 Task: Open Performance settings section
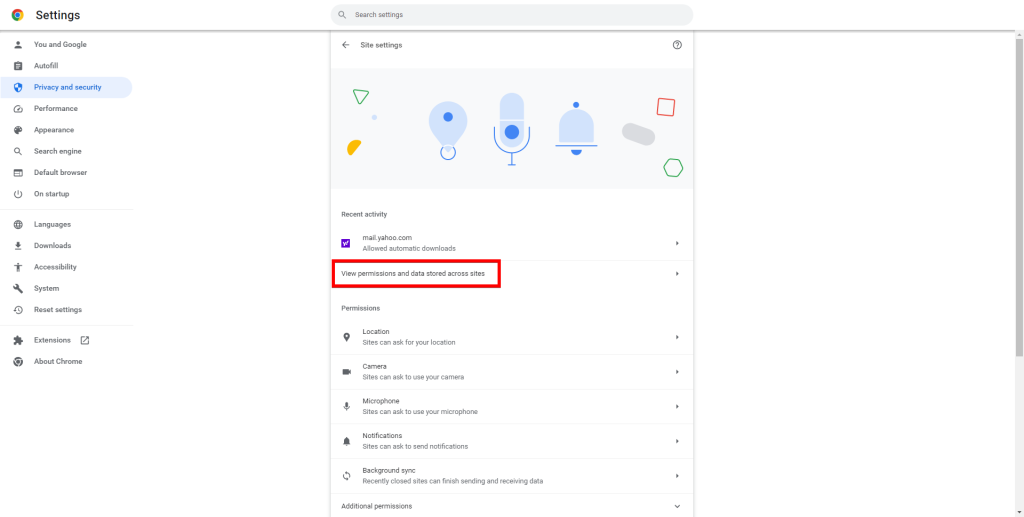pyautogui.click(x=66, y=108)
